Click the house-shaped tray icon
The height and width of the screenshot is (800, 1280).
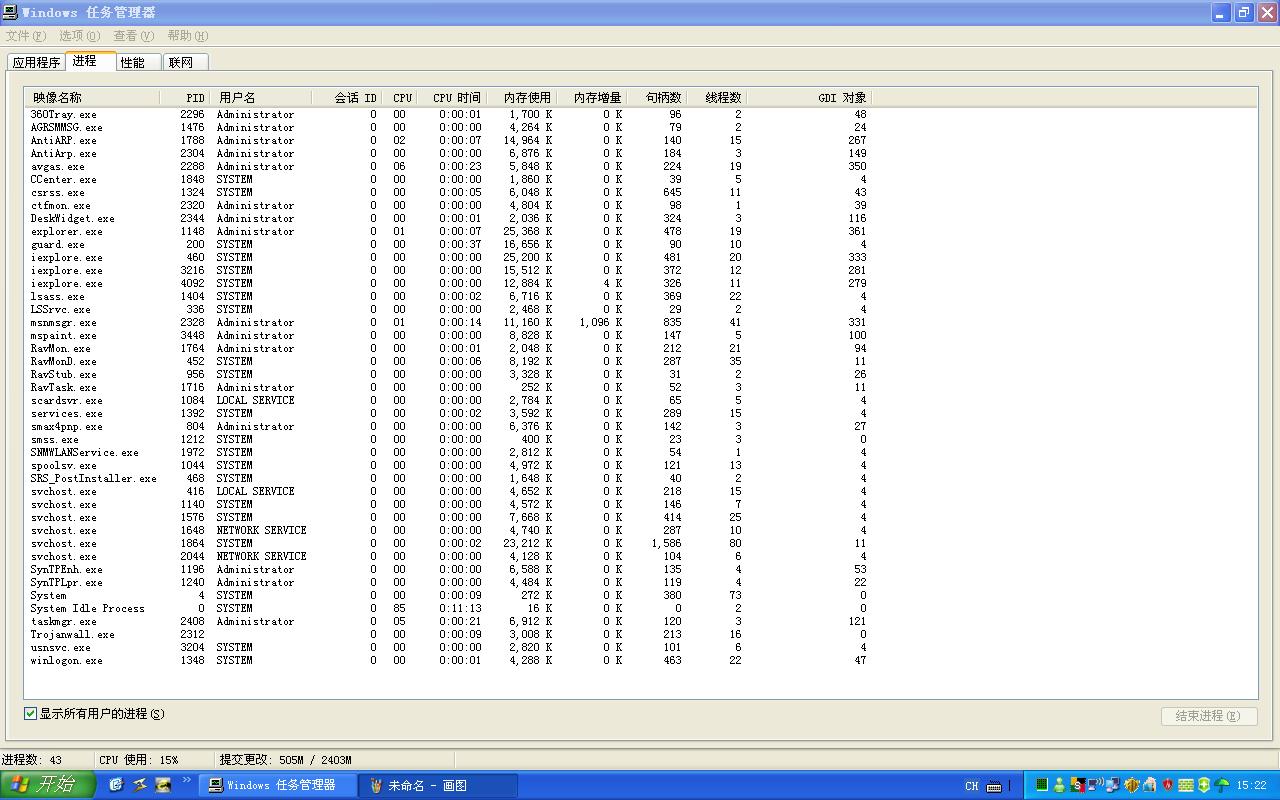coord(1150,785)
